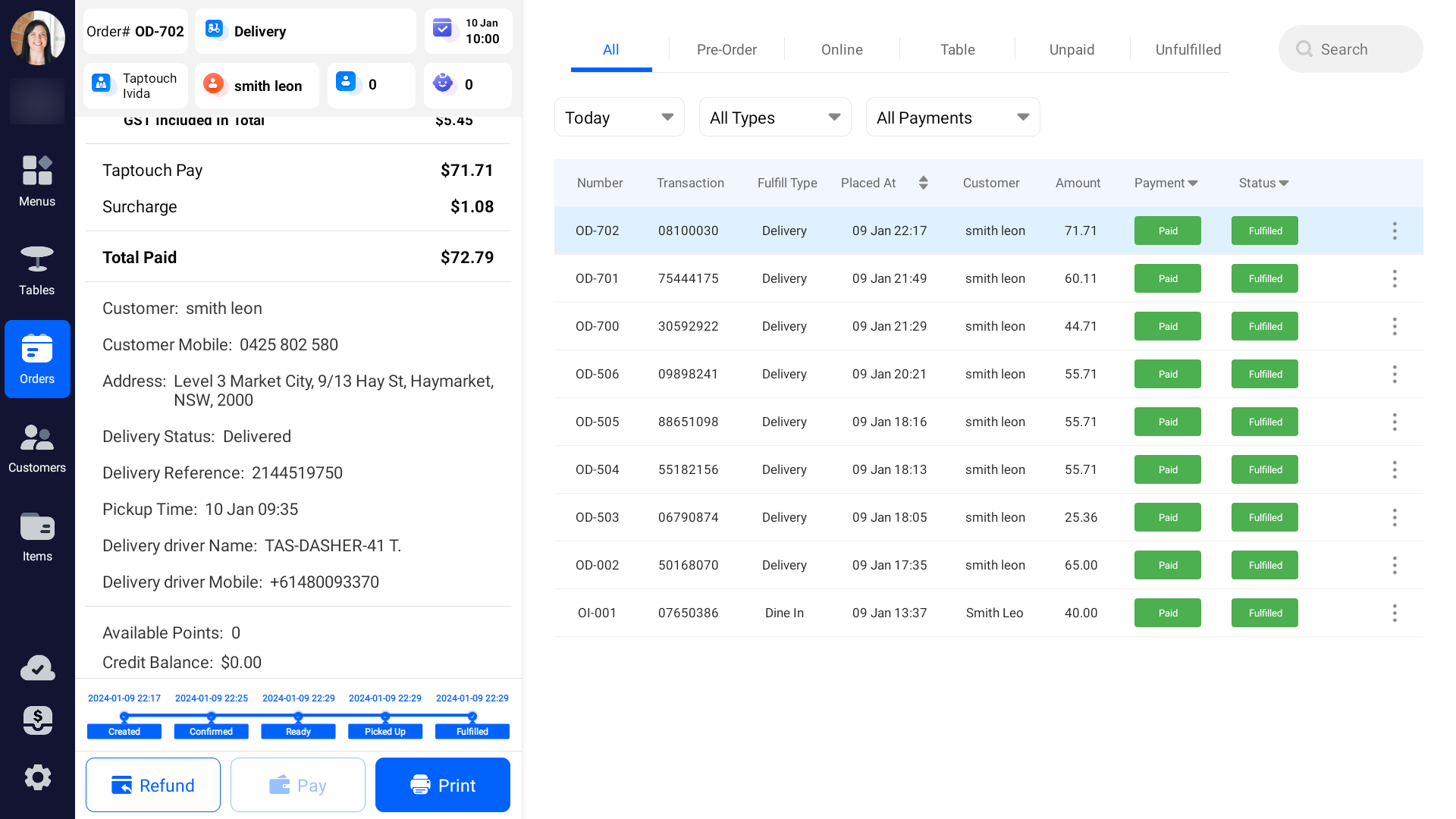Click the Customer column header
Screen dimensions: 1456x819
(x=991, y=183)
